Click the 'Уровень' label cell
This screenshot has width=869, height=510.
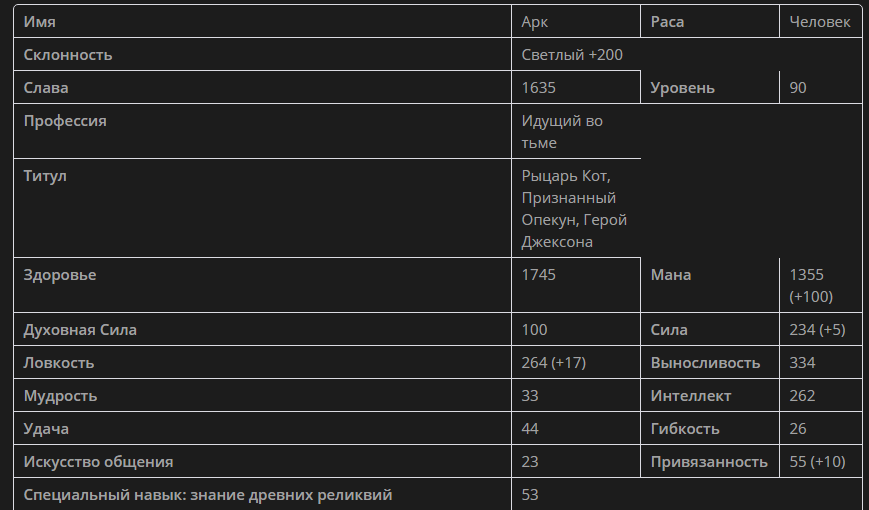point(682,88)
